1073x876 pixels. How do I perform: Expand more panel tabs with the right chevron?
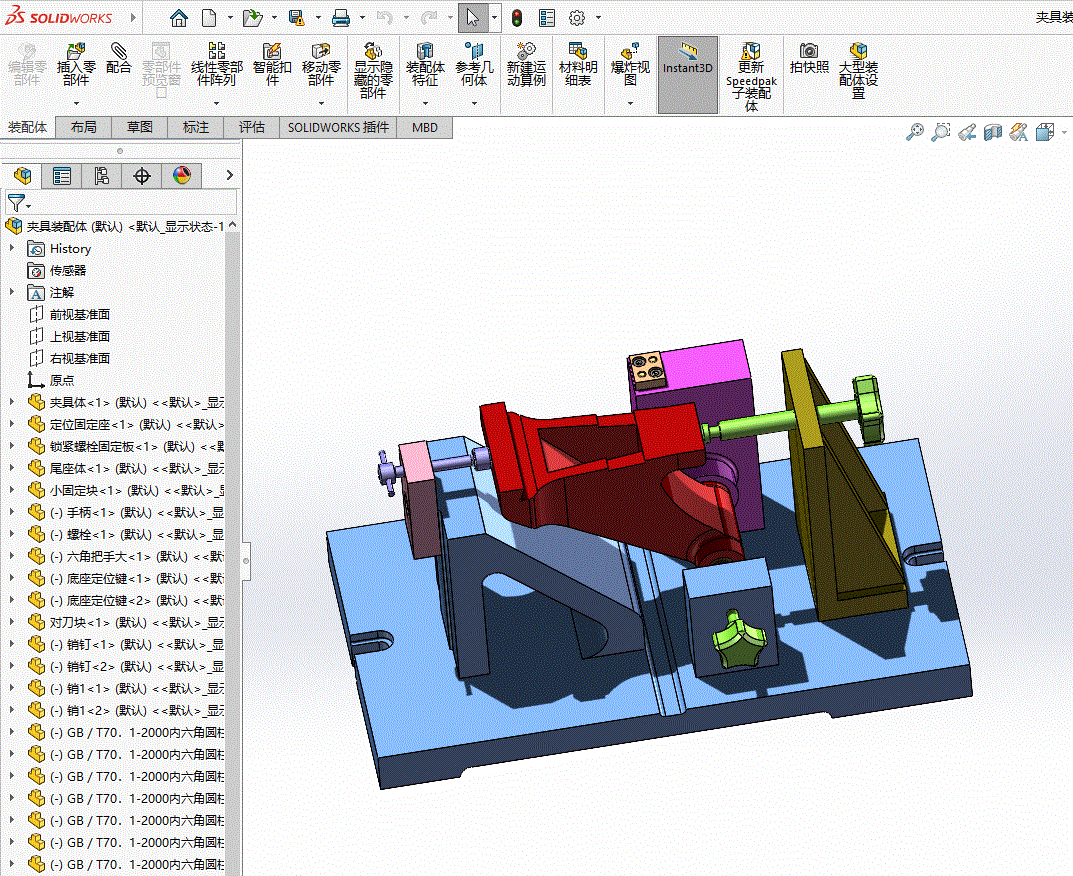coord(229,176)
